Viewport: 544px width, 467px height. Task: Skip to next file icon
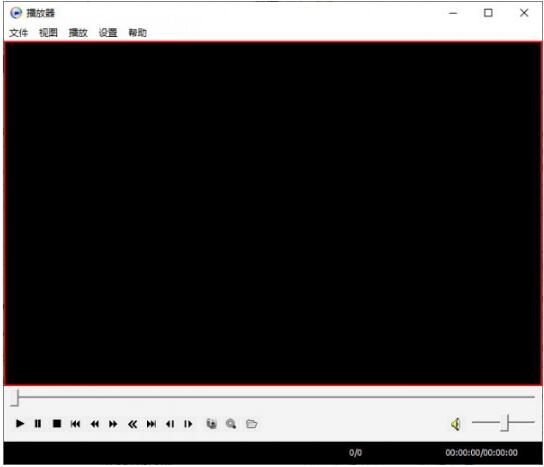tap(151, 424)
